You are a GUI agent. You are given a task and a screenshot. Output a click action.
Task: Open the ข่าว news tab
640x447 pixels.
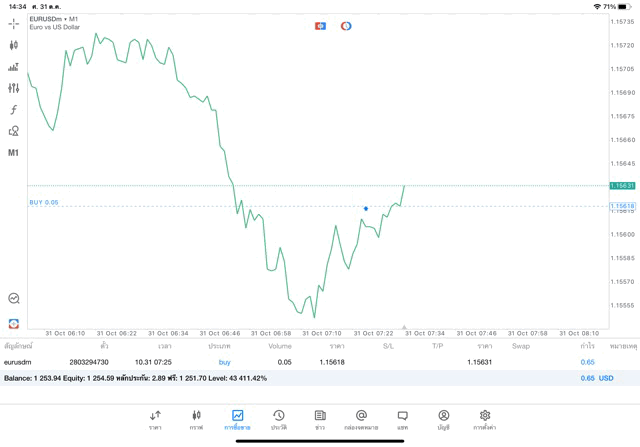(x=320, y=420)
